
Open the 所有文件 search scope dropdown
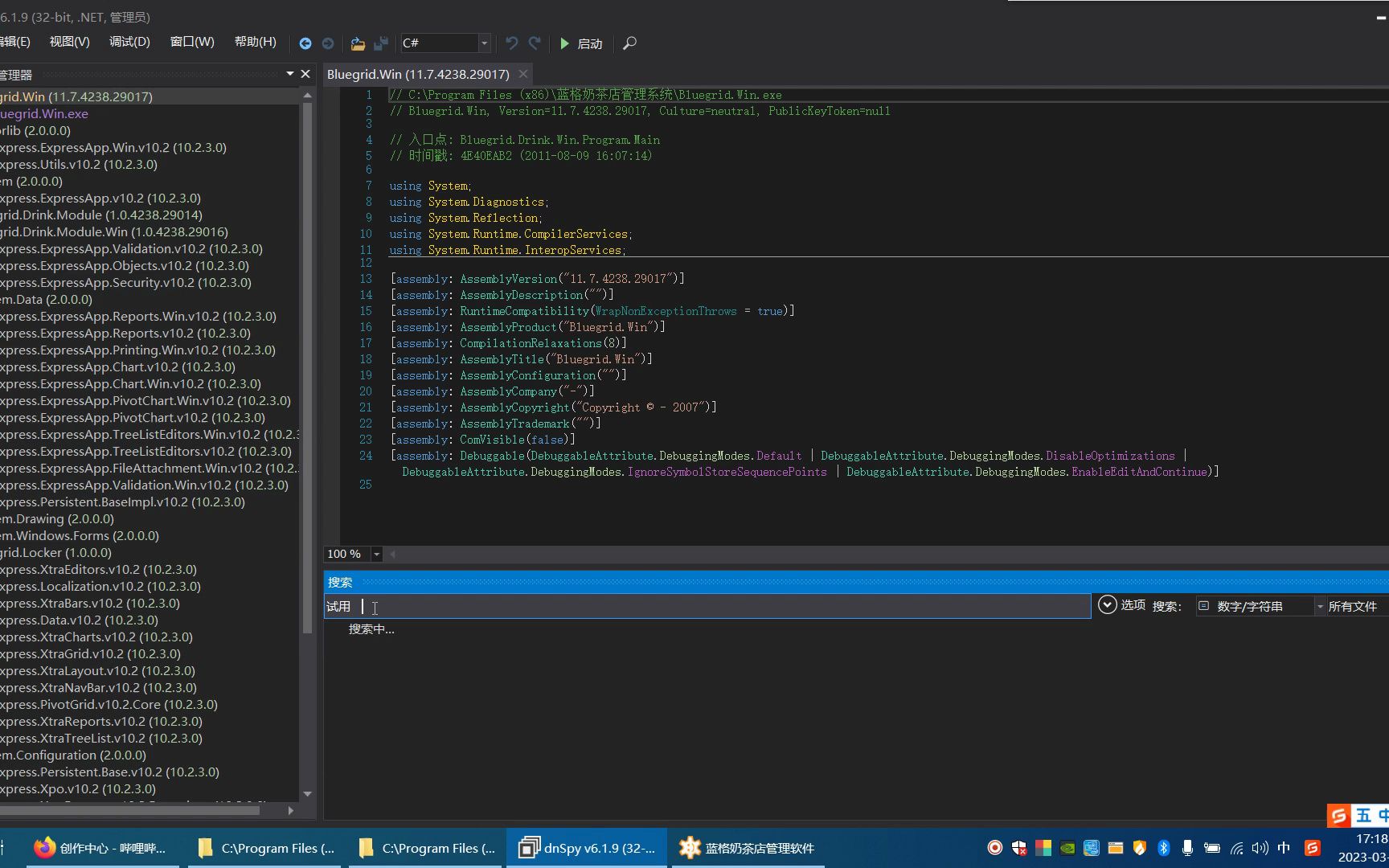coord(1358,606)
